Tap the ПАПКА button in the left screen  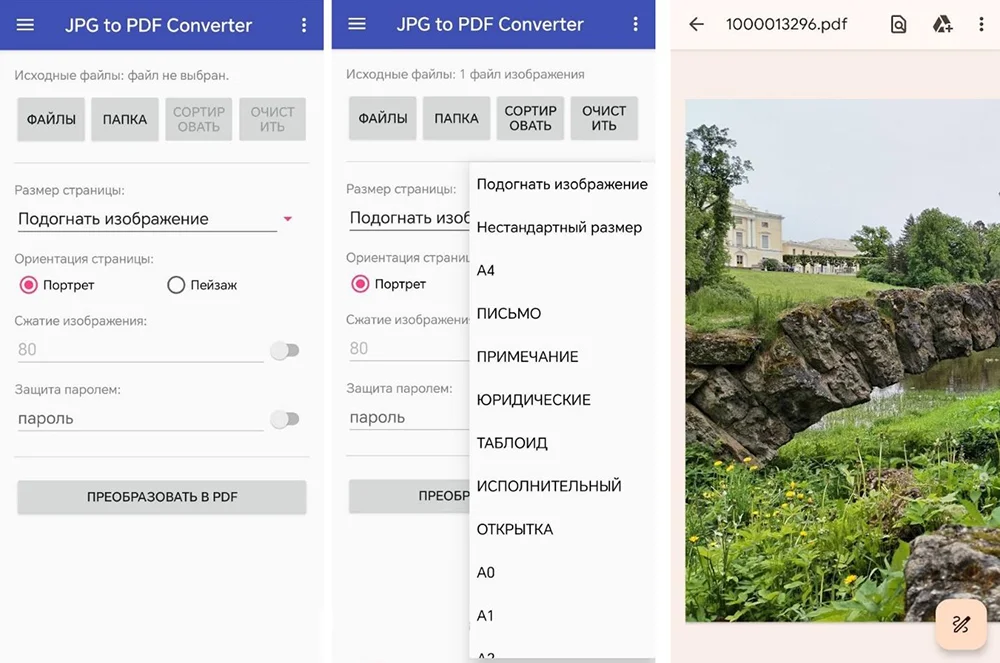click(x=125, y=119)
